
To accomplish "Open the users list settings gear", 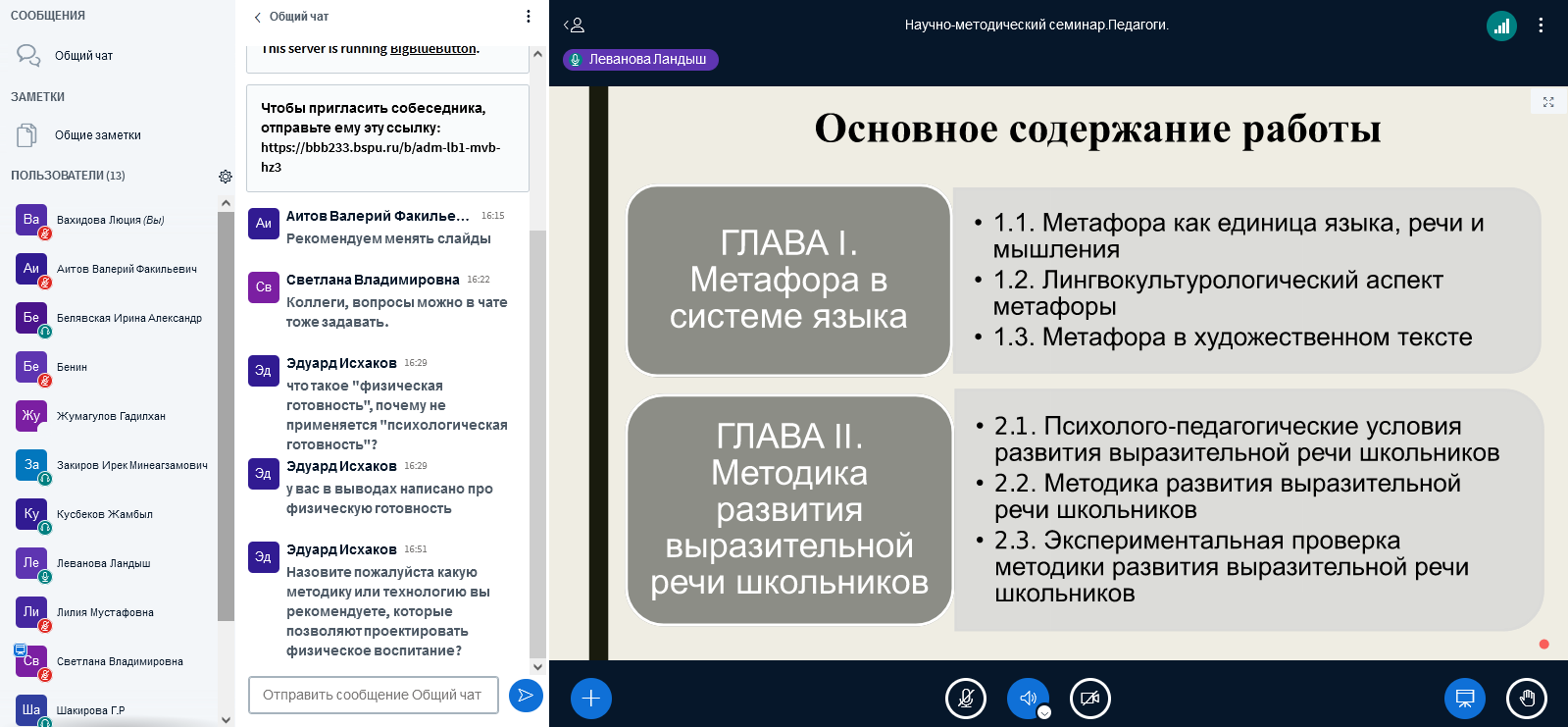I will pos(226,177).
